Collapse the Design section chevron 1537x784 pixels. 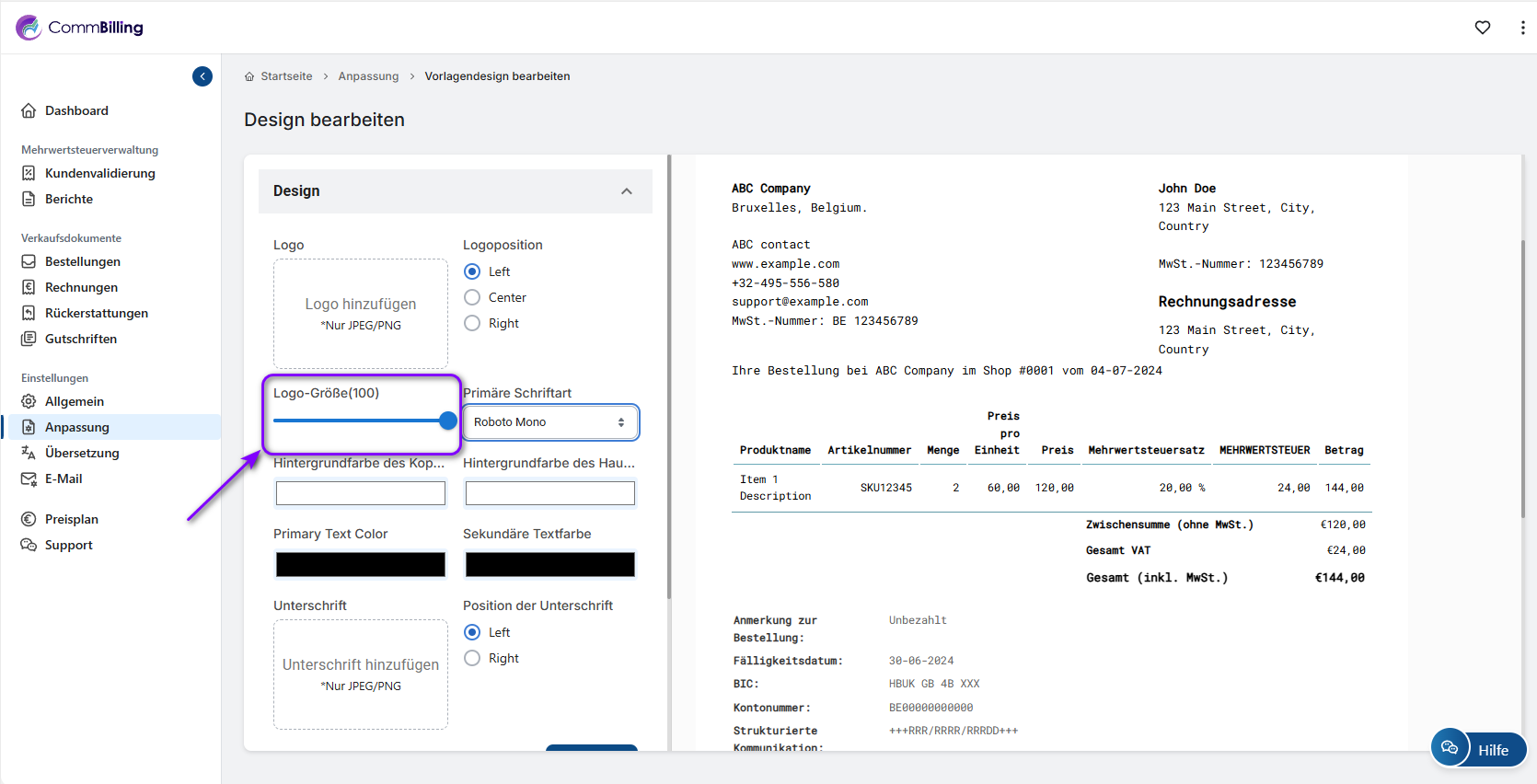point(627,191)
